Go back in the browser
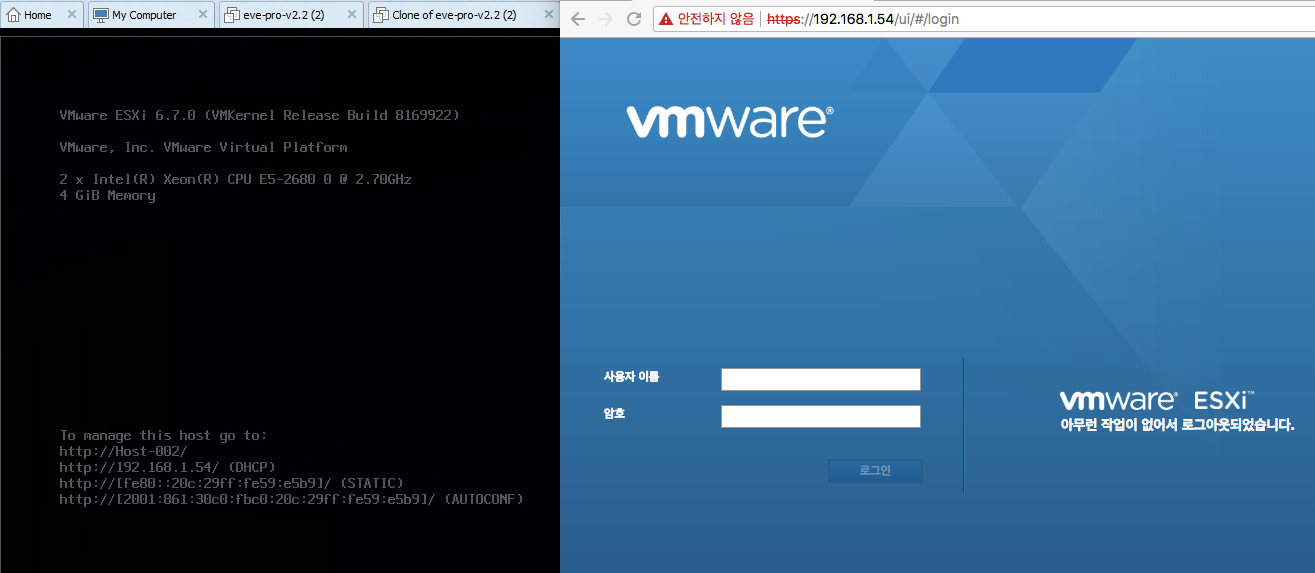 coord(577,19)
